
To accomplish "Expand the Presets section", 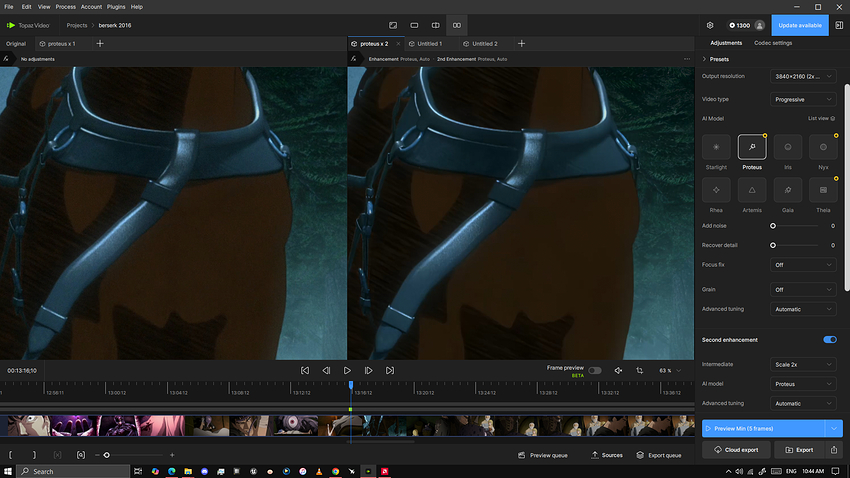I will tap(716, 59).
